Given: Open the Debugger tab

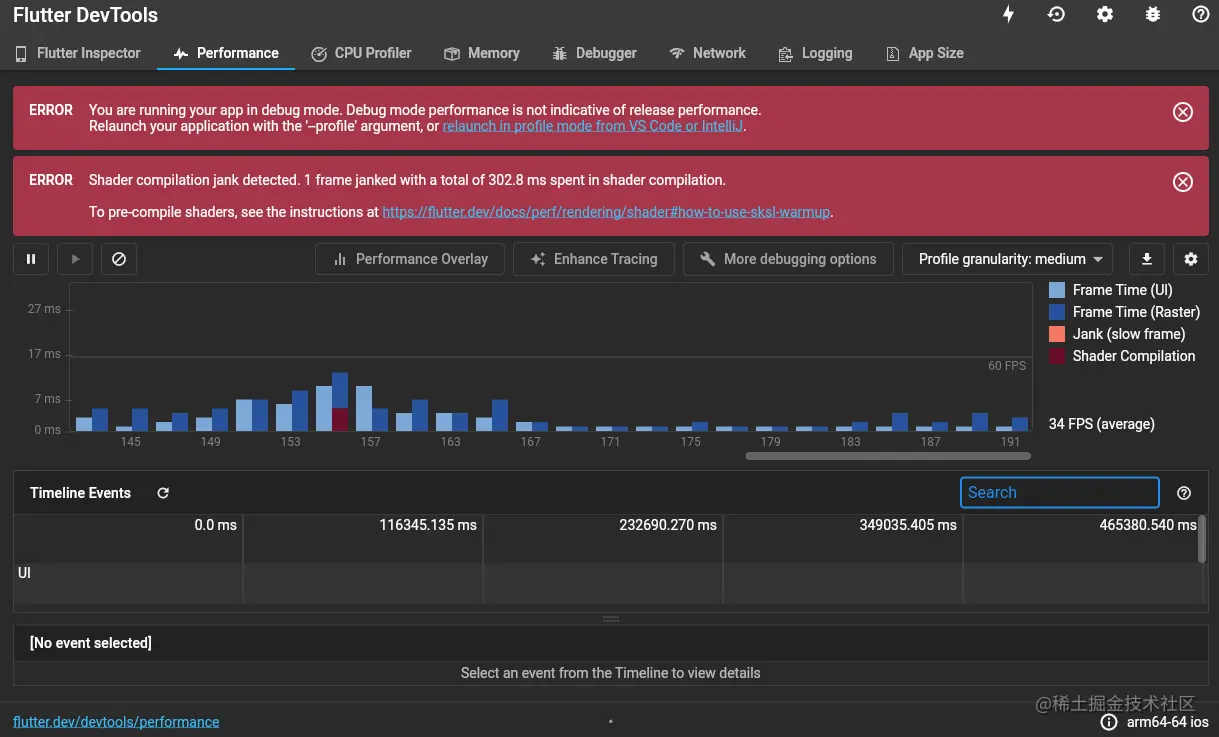Looking at the screenshot, I should point(593,53).
